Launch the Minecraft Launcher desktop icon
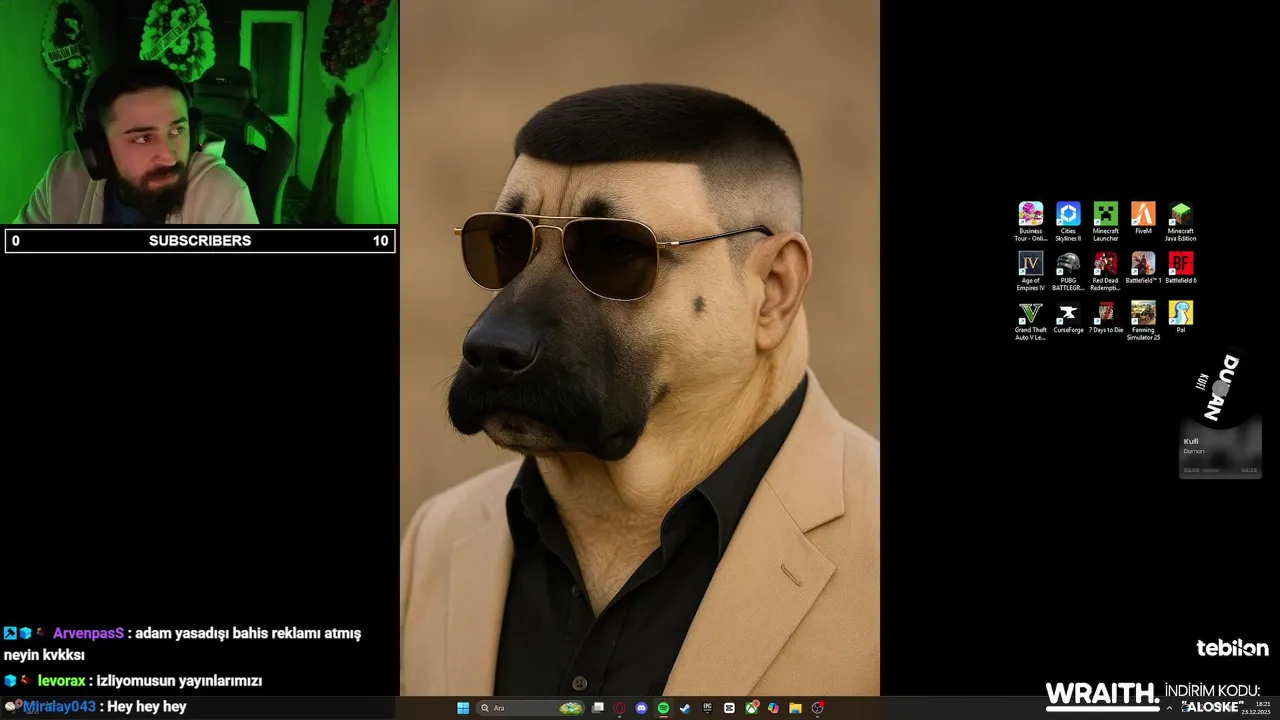Viewport: 1280px width, 720px height. [1105, 221]
